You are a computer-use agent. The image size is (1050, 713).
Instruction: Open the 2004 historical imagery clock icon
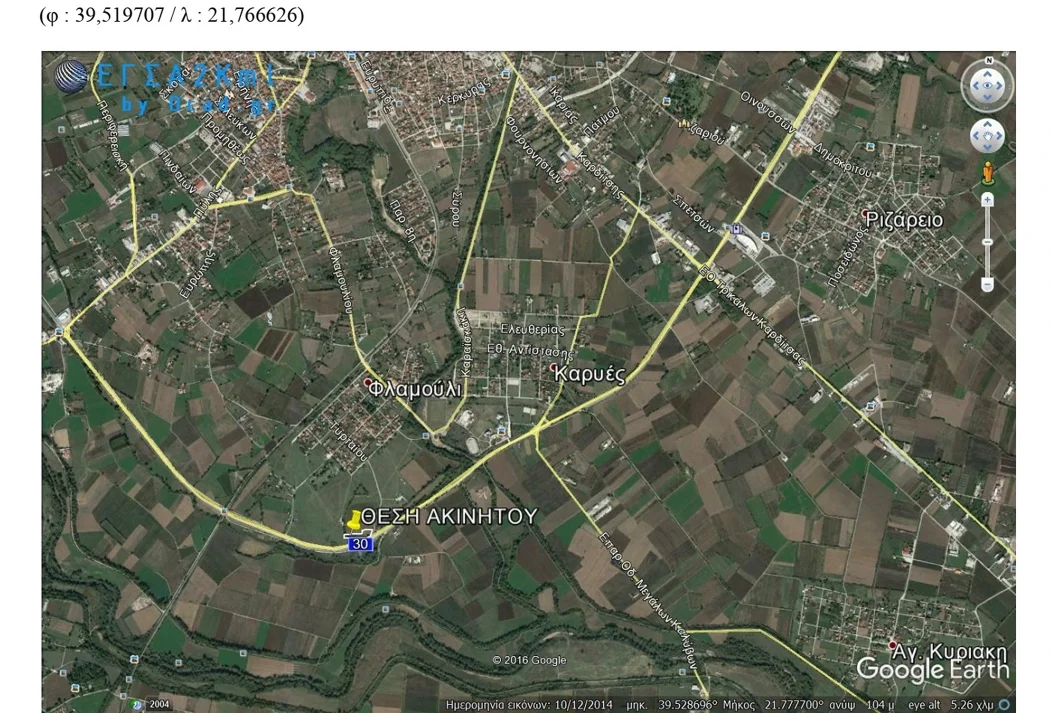(137, 704)
